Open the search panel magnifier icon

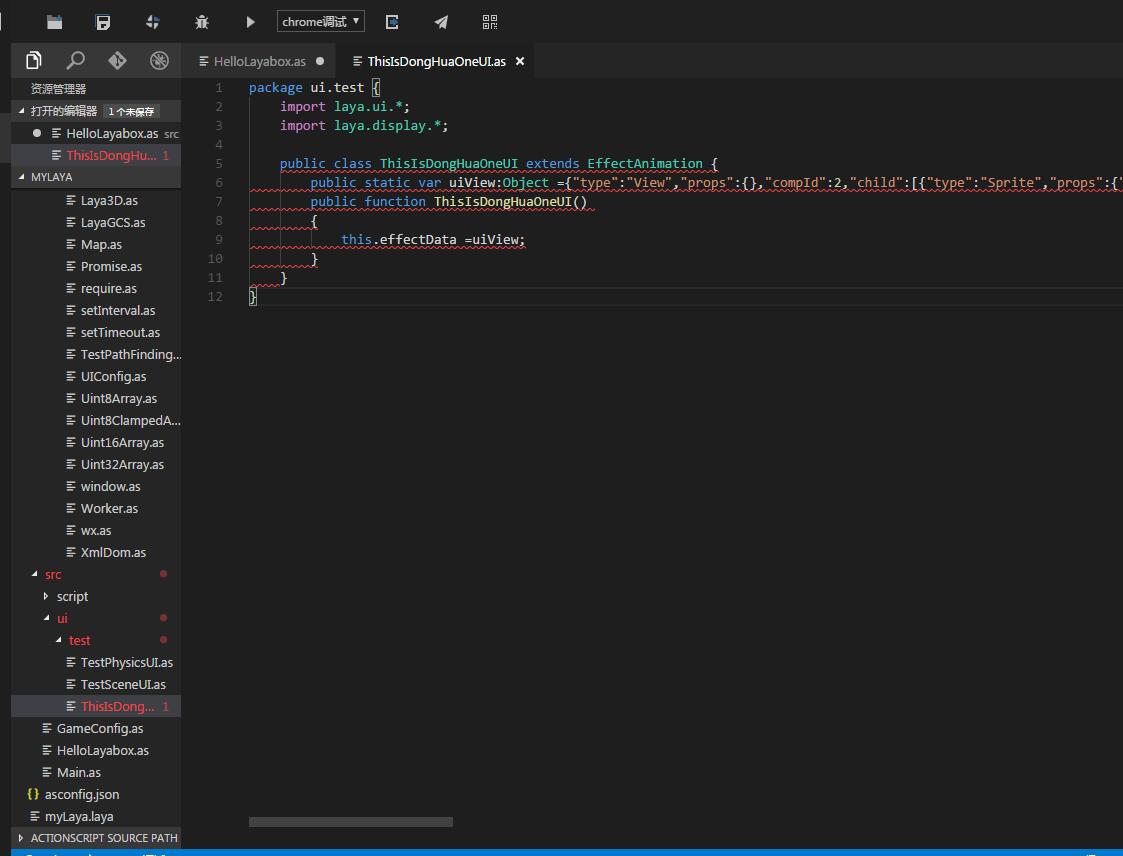point(75,60)
